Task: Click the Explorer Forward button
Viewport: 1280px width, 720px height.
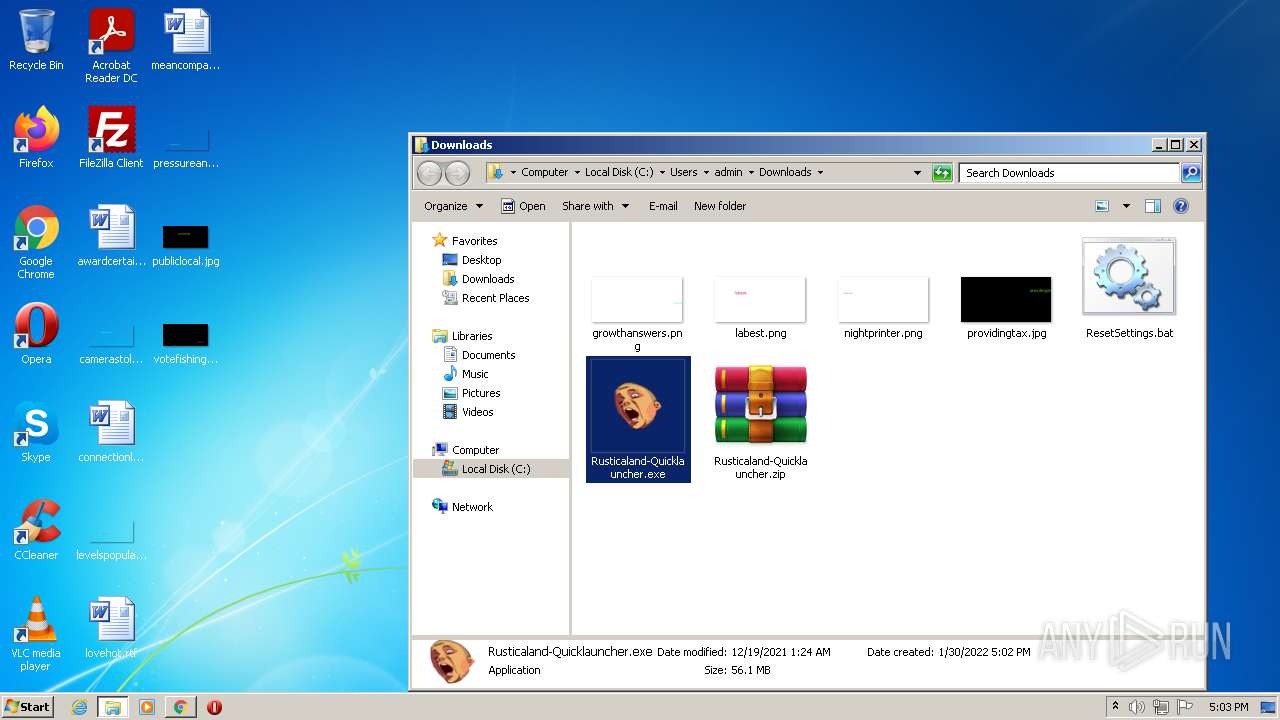Action: coord(457,173)
